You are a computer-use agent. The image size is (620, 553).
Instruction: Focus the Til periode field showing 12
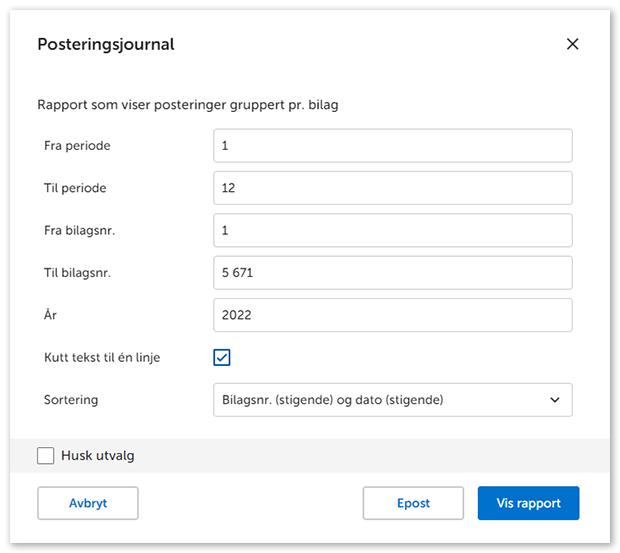click(x=392, y=188)
